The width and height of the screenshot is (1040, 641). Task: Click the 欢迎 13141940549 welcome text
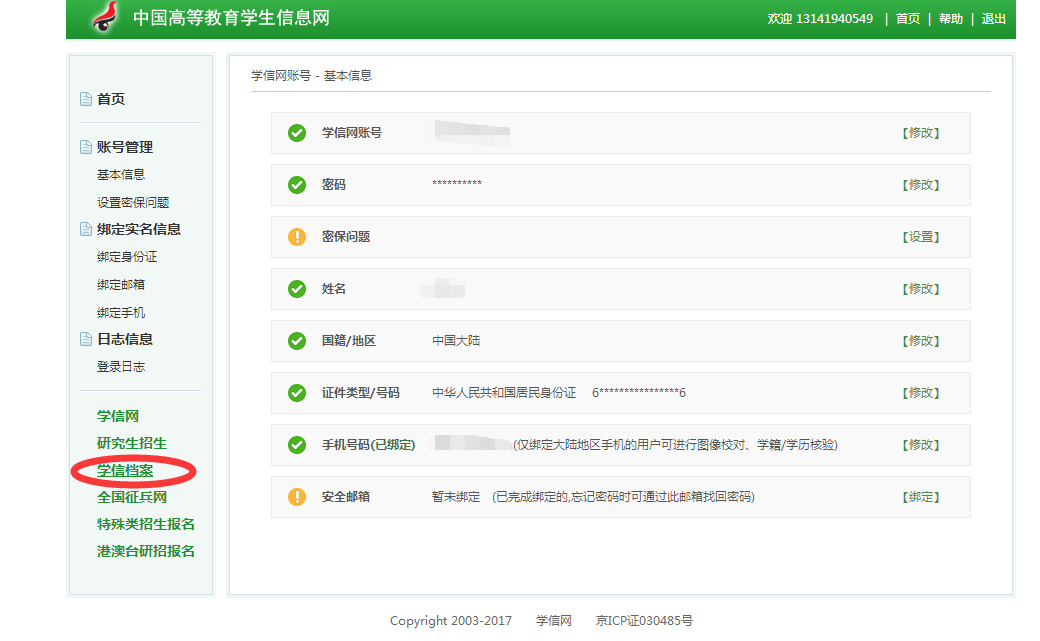tap(820, 19)
